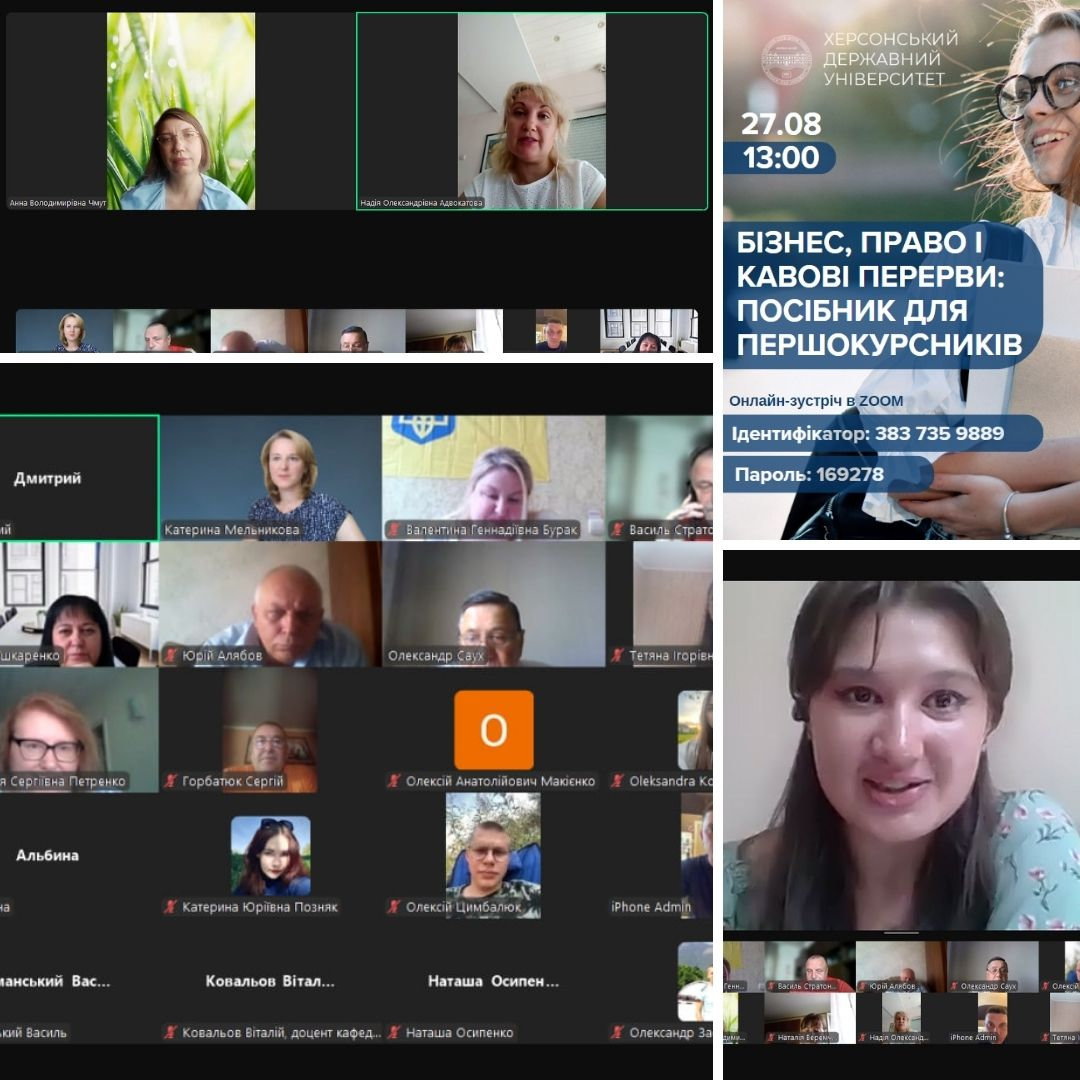Click muted mic icon beside Валентина Геннадіївна Бурак
This screenshot has height=1080, width=1080.
394,530
